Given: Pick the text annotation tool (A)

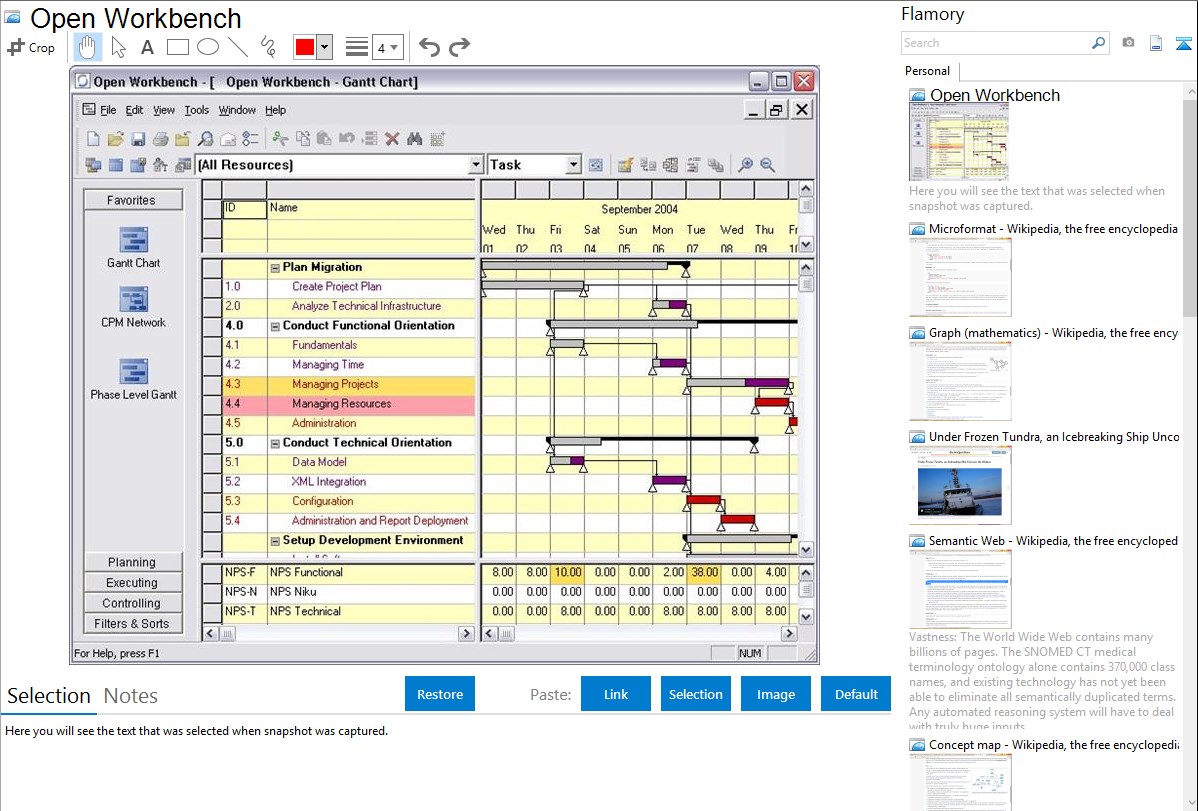Looking at the screenshot, I should coord(147,47).
